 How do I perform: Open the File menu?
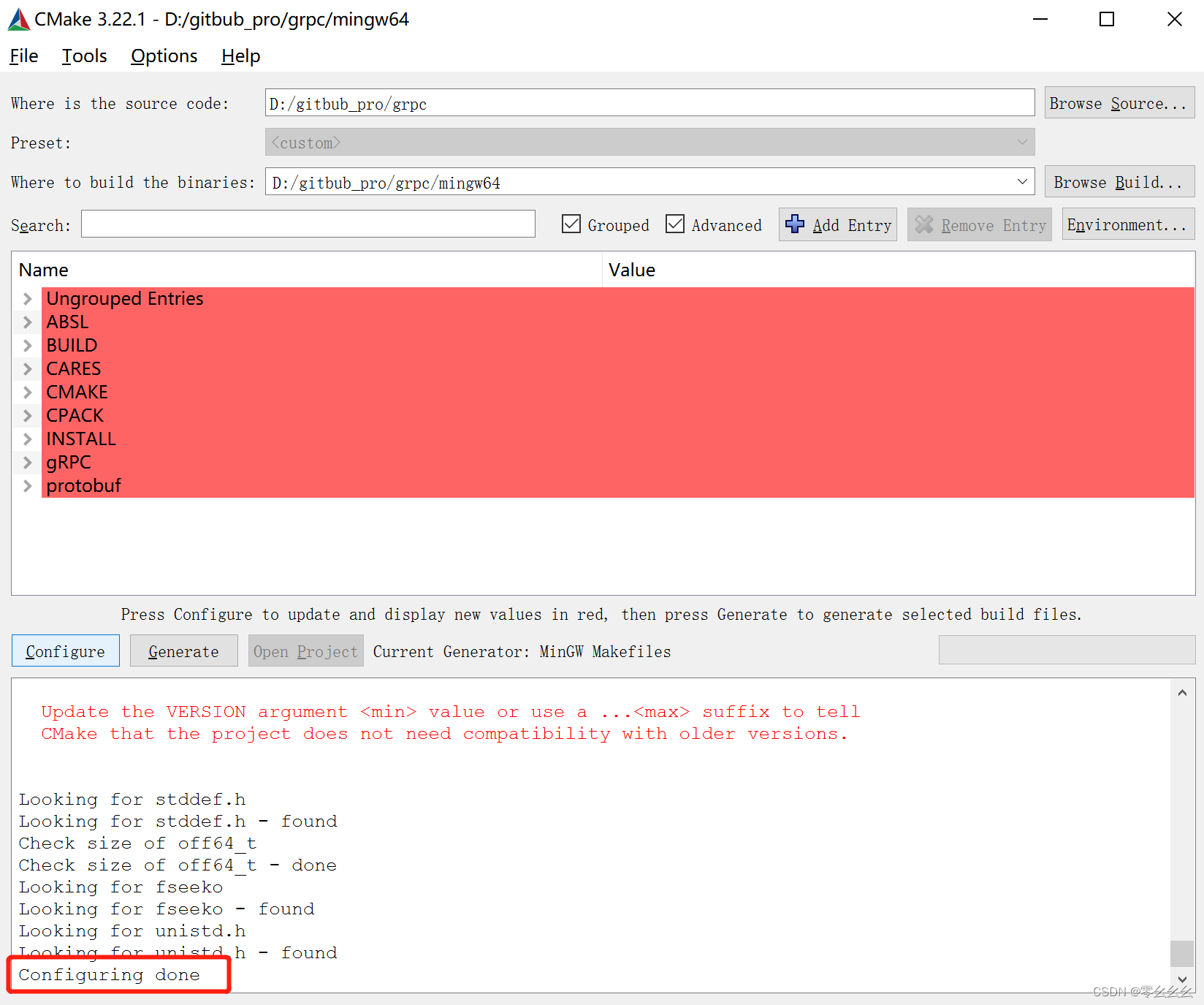point(23,56)
